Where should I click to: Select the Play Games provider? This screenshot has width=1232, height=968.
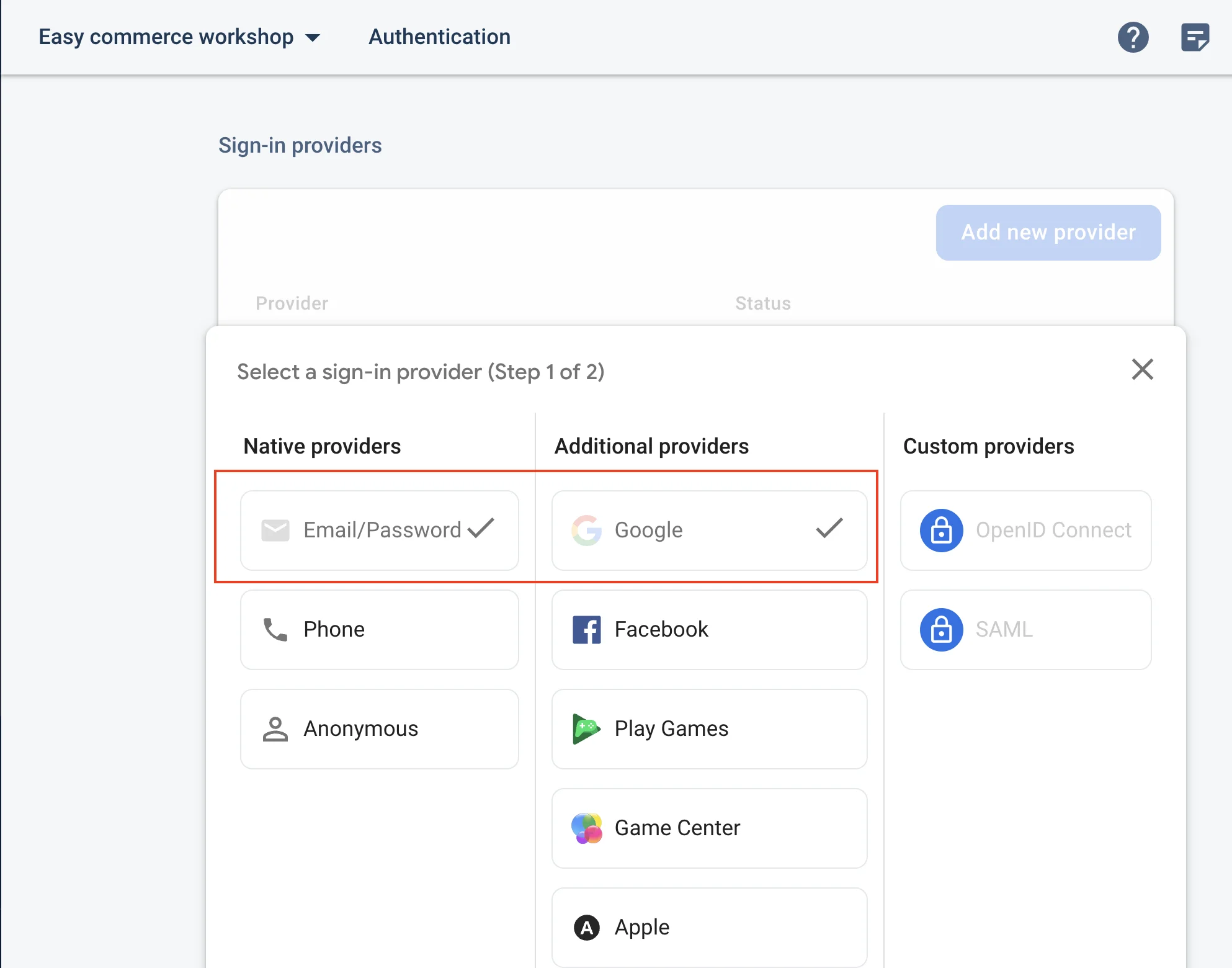pyautogui.click(x=710, y=729)
